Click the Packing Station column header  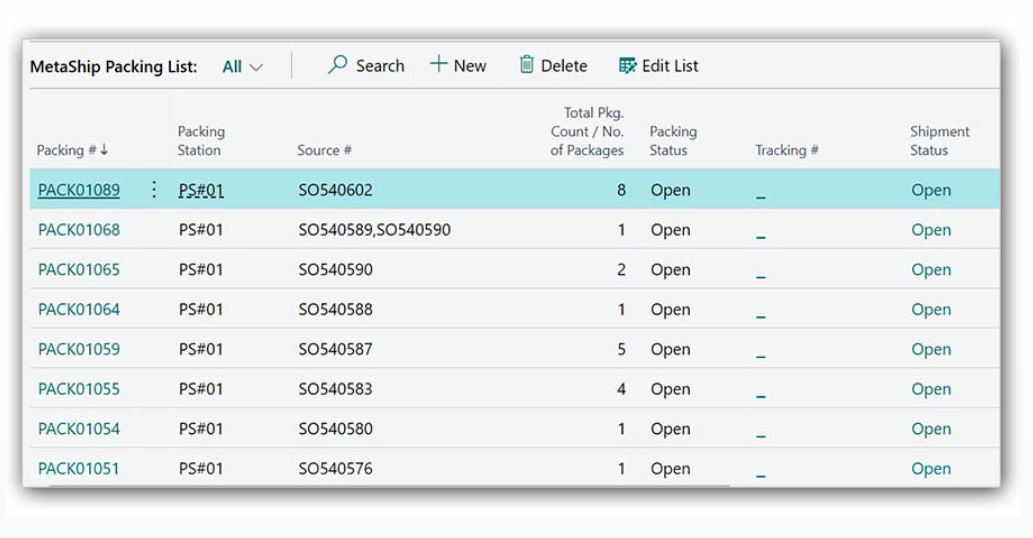click(201, 141)
